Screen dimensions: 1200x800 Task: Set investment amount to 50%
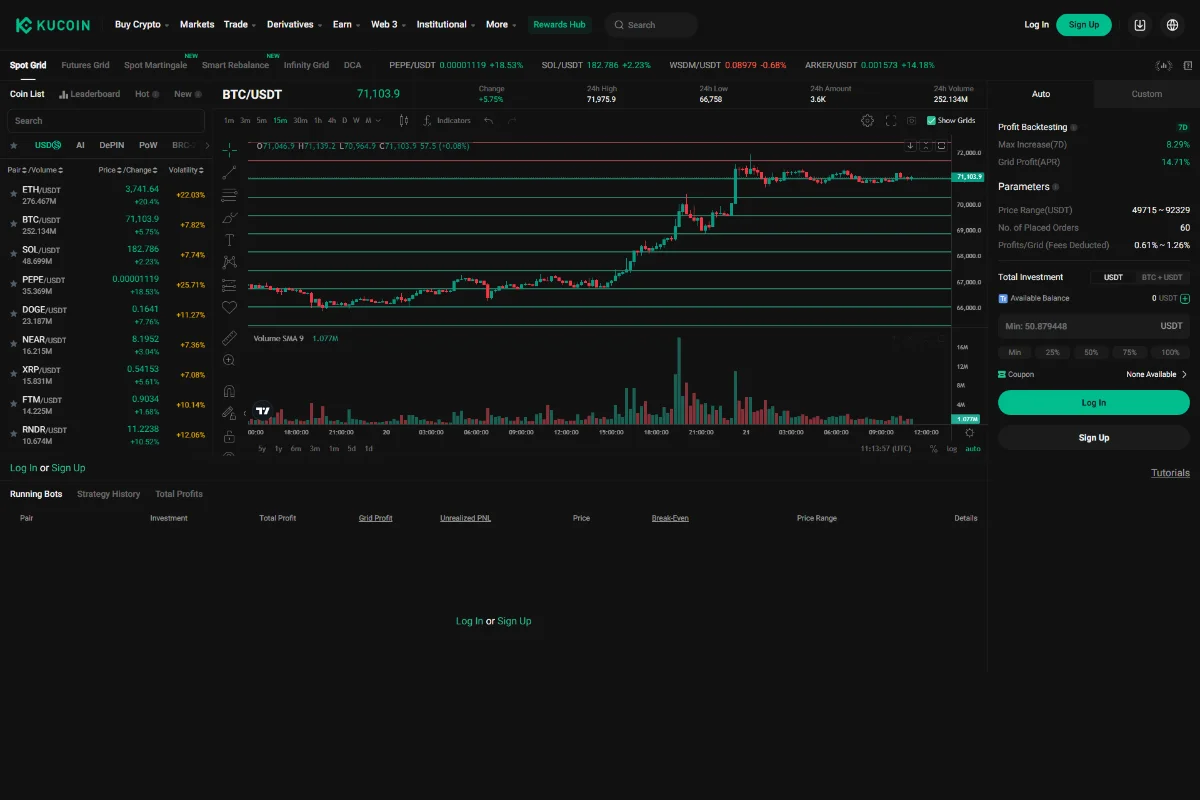[x=1090, y=352]
